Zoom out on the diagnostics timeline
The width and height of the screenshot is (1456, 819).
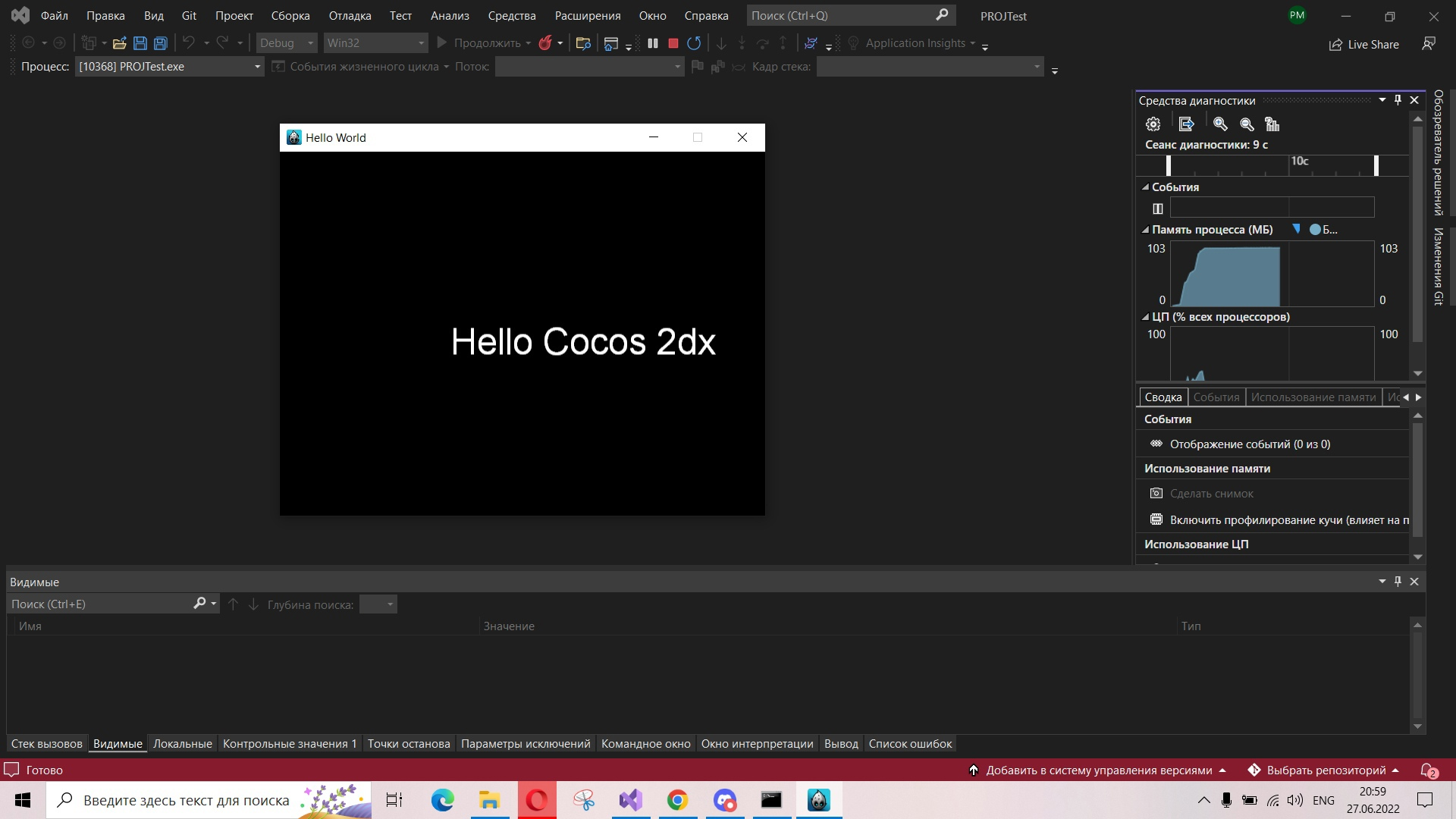(x=1247, y=124)
